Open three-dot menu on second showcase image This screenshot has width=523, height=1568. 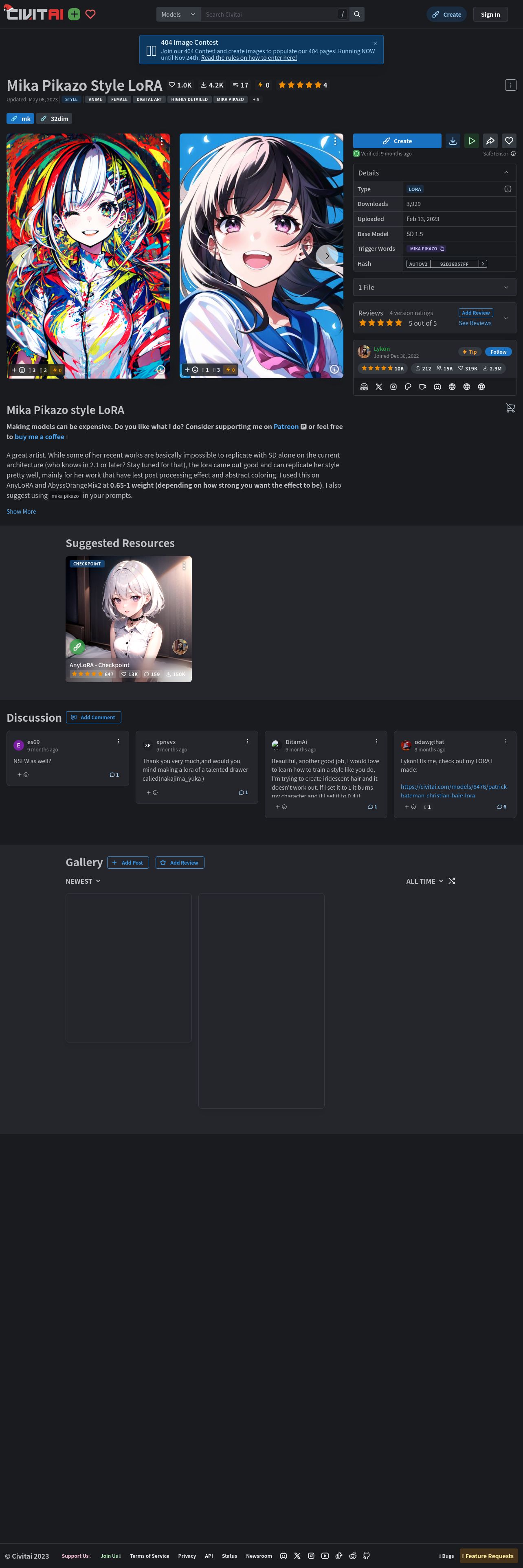335,141
